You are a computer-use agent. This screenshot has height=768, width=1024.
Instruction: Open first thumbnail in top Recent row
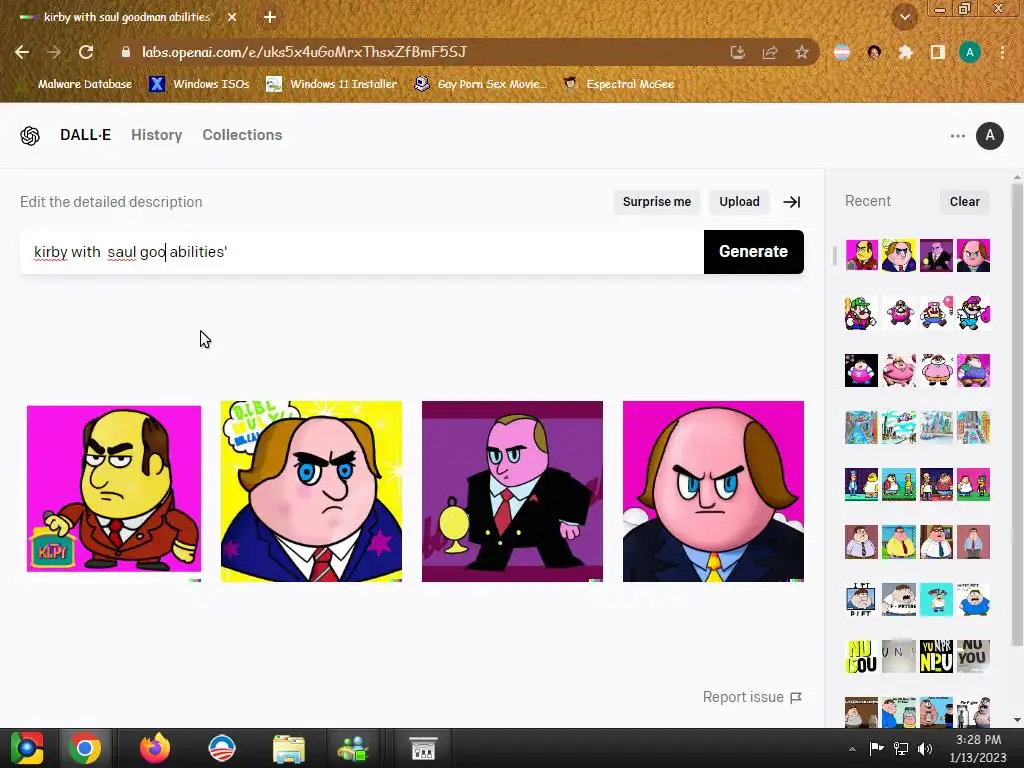tap(861, 255)
